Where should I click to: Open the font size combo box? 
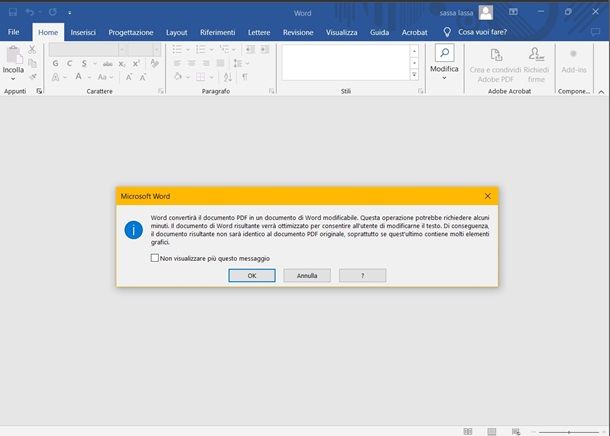(x=145, y=49)
